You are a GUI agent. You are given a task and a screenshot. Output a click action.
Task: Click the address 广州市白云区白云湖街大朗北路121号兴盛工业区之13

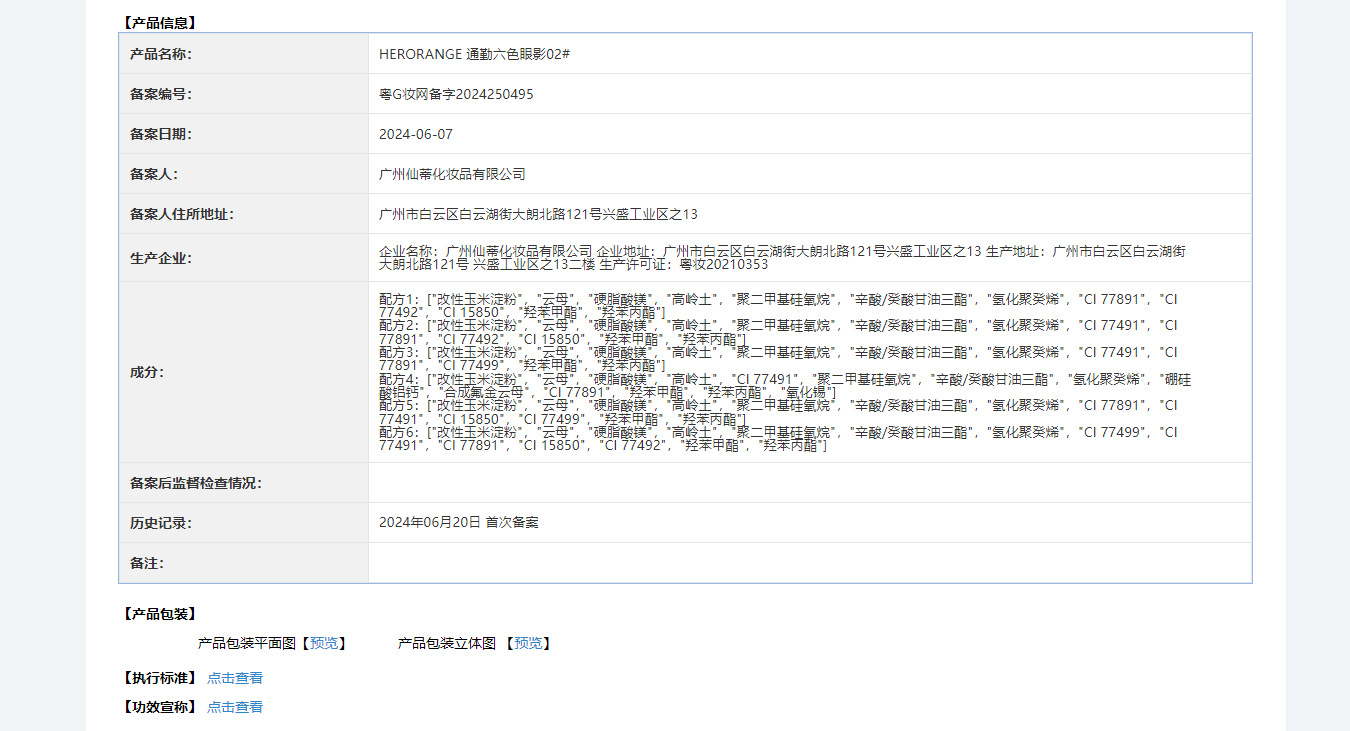pyautogui.click(x=538, y=214)
